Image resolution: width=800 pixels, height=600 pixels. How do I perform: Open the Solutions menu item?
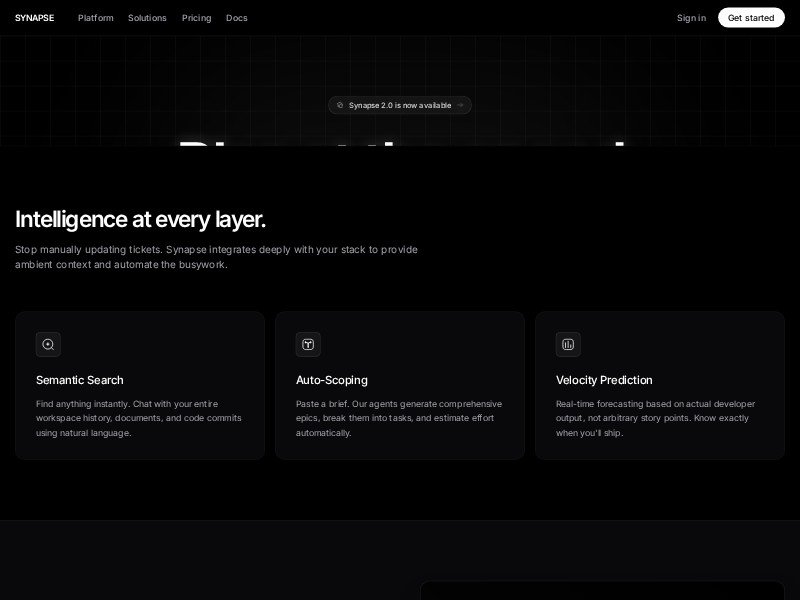147,18
